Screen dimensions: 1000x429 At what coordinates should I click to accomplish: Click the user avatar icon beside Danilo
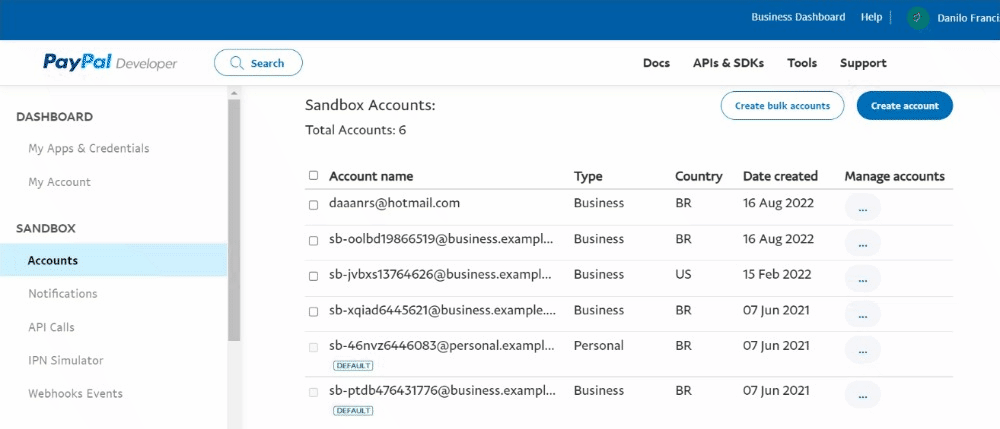[x=918, y=18]
